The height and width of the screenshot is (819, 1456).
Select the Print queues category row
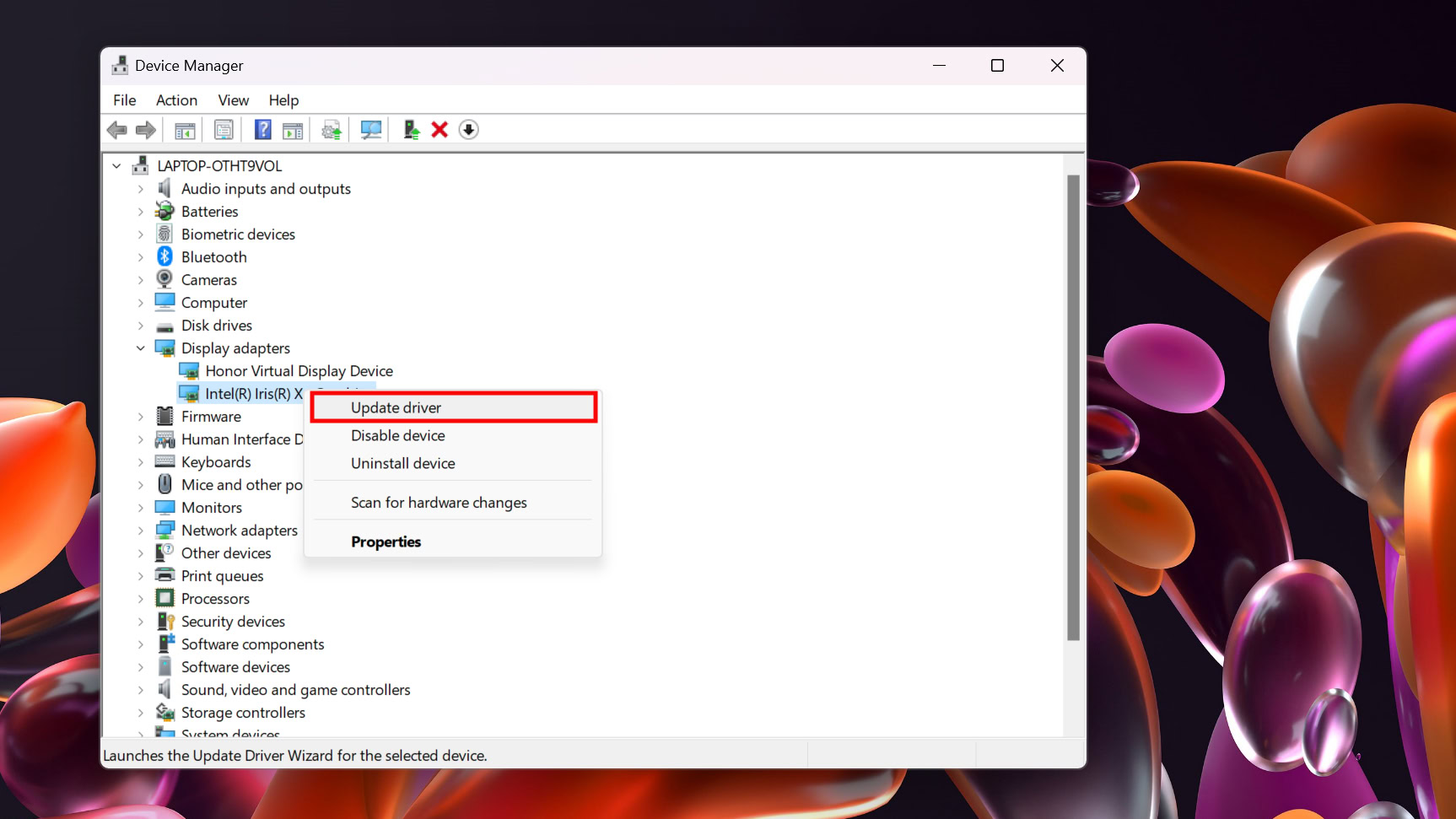[222, 576]
